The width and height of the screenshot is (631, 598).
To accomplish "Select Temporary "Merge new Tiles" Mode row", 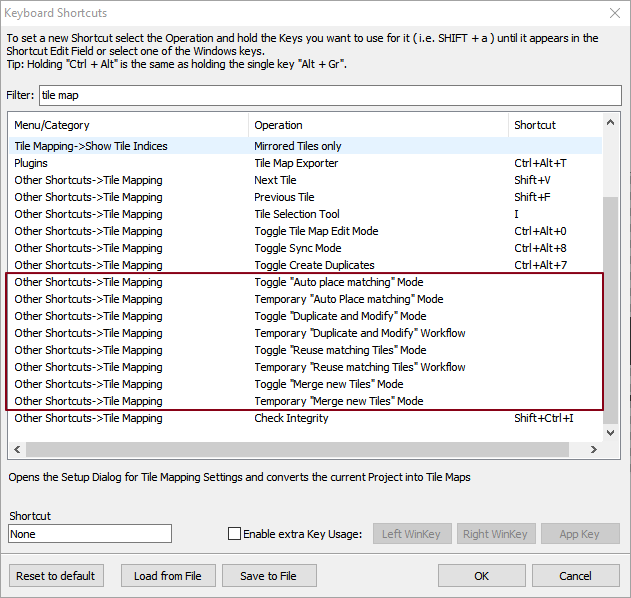I will (x=305, y=401).
